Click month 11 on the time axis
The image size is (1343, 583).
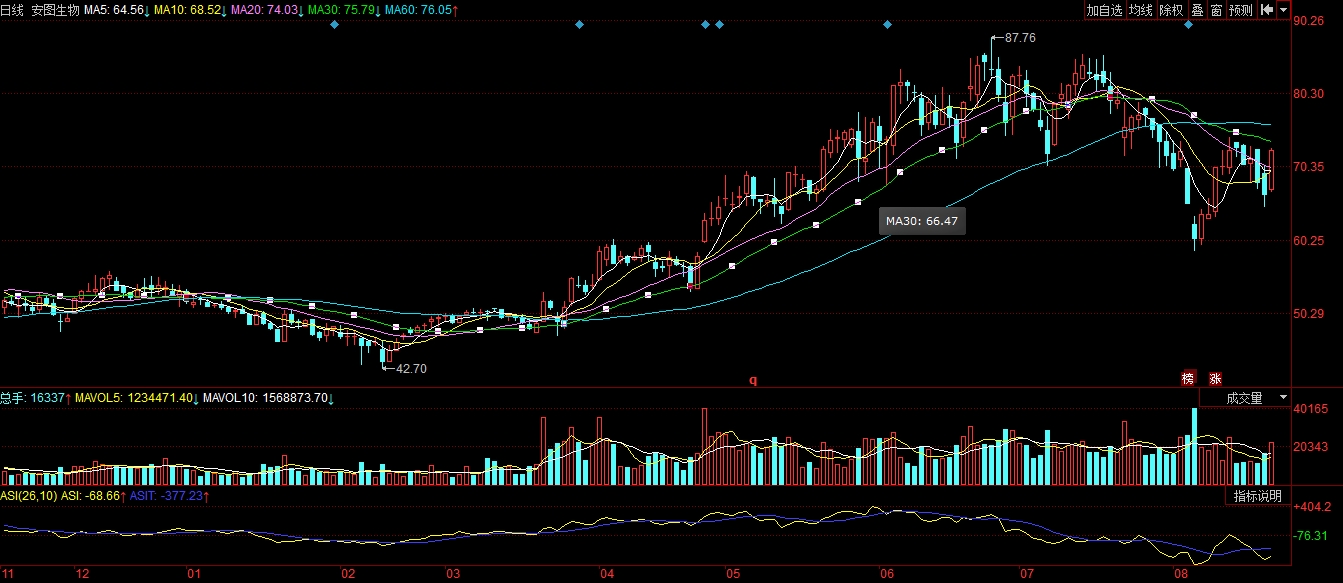(9, 575)
